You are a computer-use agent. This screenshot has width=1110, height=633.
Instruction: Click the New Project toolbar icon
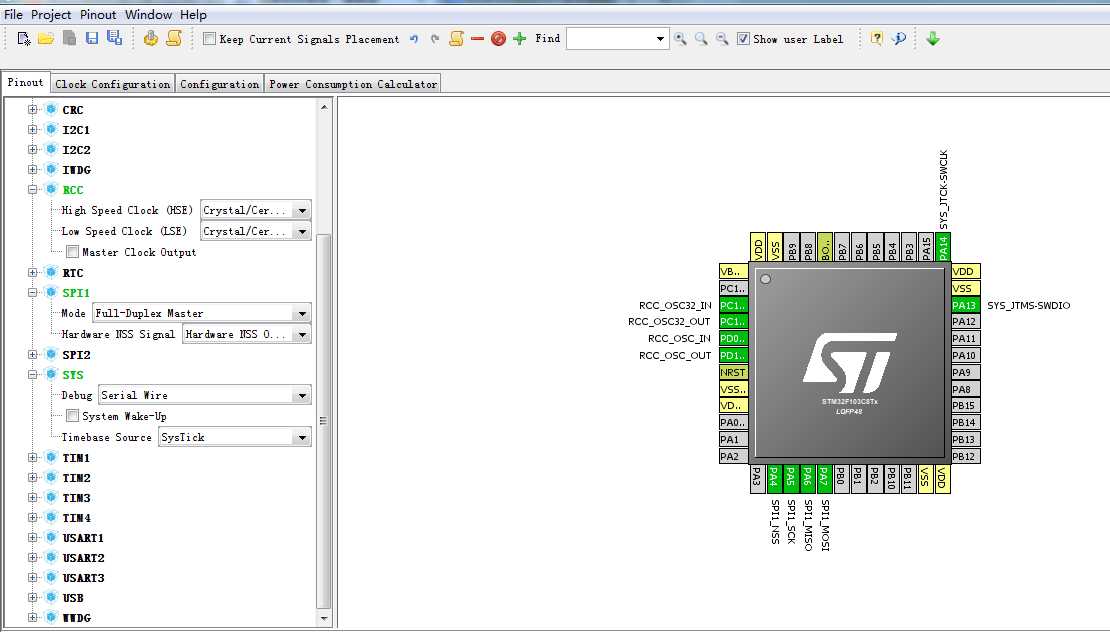point(23,39)
